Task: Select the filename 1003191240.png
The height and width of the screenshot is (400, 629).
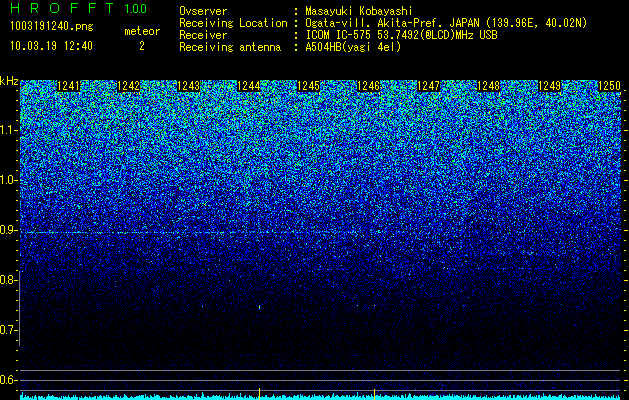Action: coord(52,27)
